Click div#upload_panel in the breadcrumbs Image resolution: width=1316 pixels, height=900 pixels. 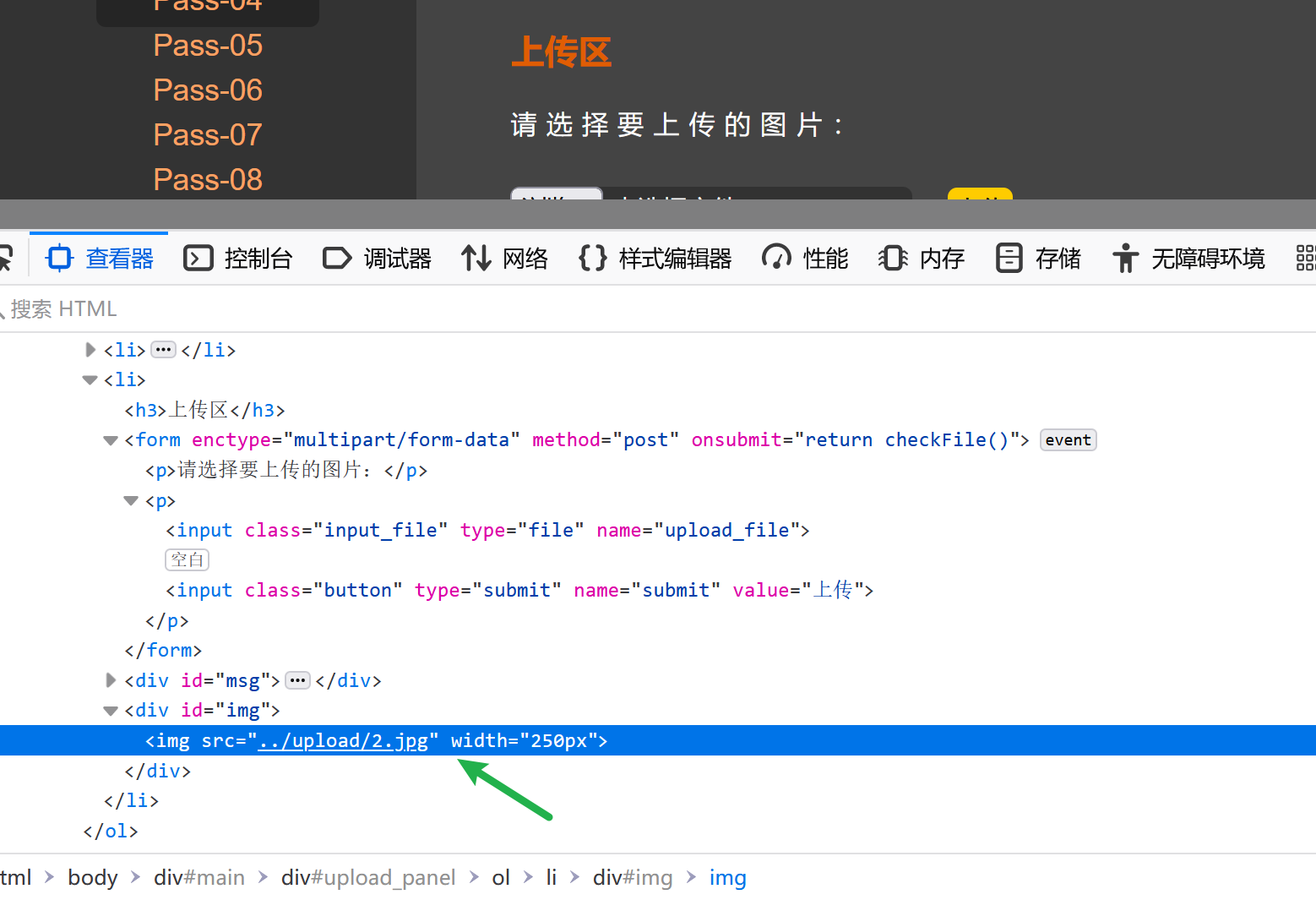368,877
